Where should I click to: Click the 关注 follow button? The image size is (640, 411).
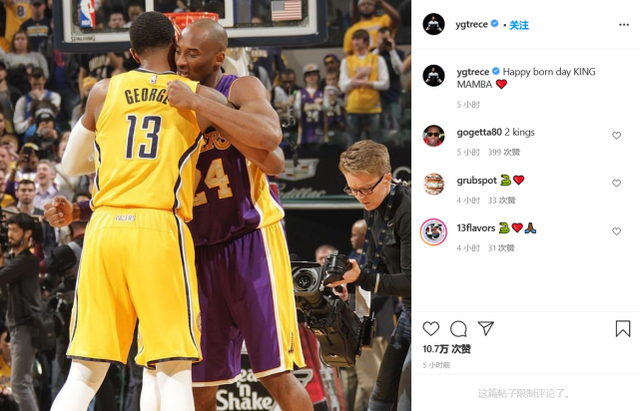[519, 25]
